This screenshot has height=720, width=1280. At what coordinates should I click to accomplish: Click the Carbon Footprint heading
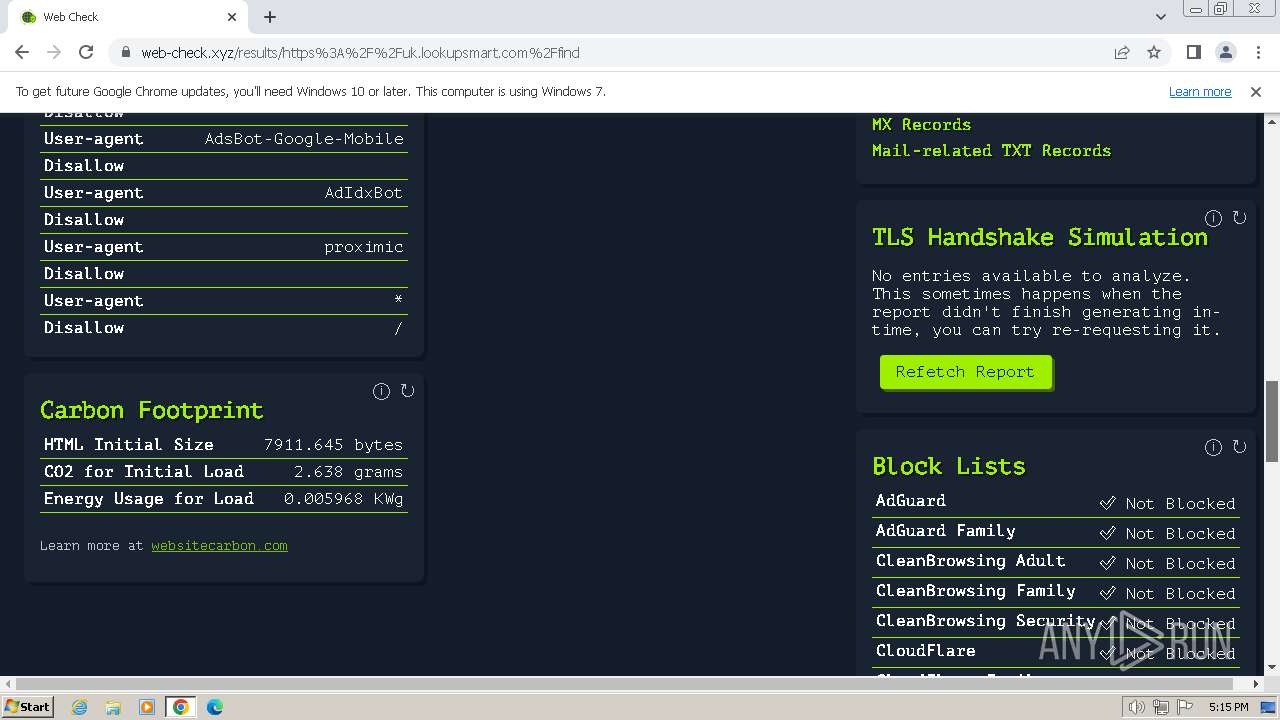tap(152, 410)
